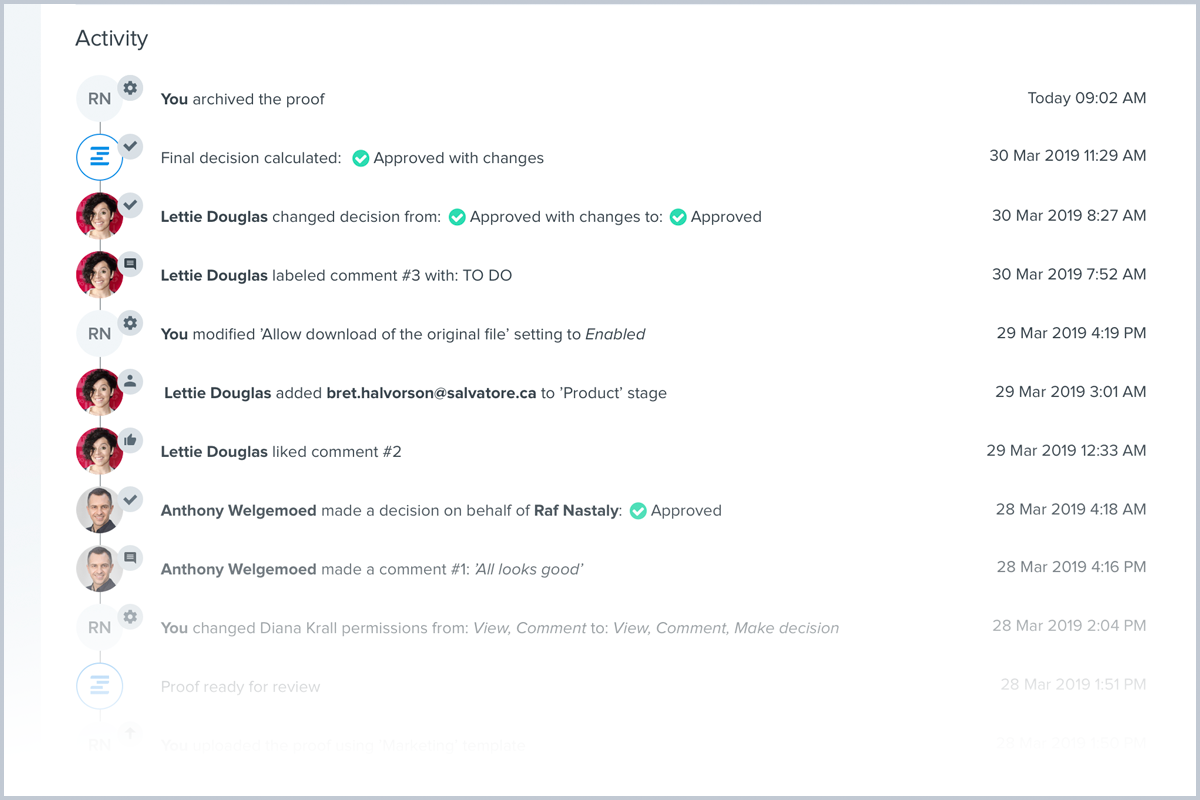Click 'Lettie Douglas' name in liked comment row

coord(214,452)
